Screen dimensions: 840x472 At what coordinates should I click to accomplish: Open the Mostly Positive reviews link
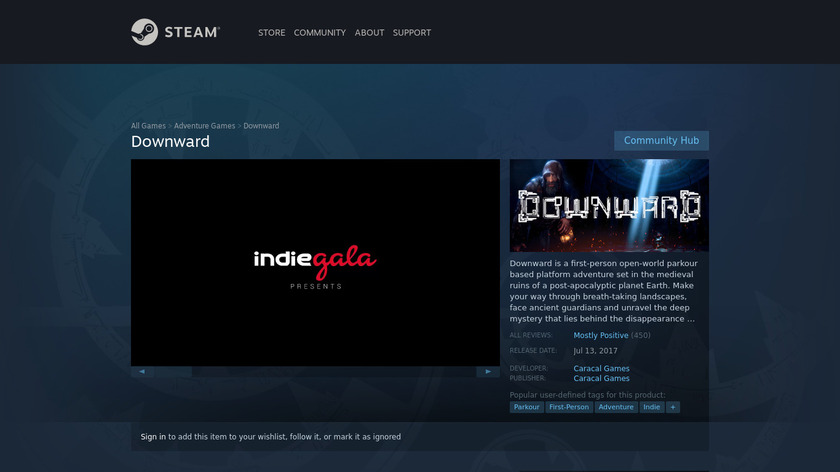(601, 335)
